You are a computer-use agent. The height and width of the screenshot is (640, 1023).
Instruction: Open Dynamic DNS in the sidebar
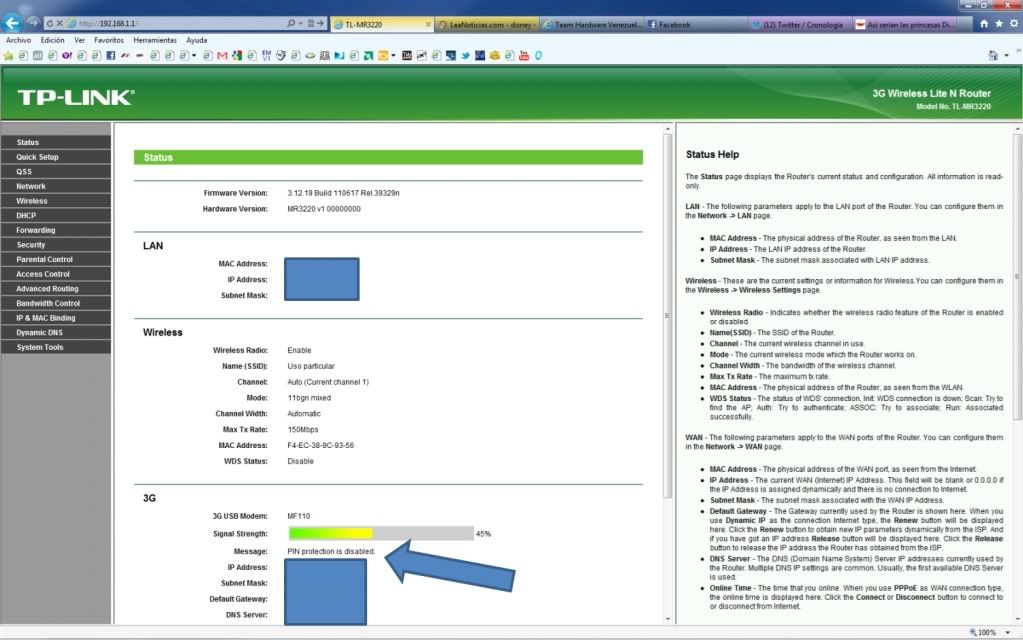[x=55, y=333]
